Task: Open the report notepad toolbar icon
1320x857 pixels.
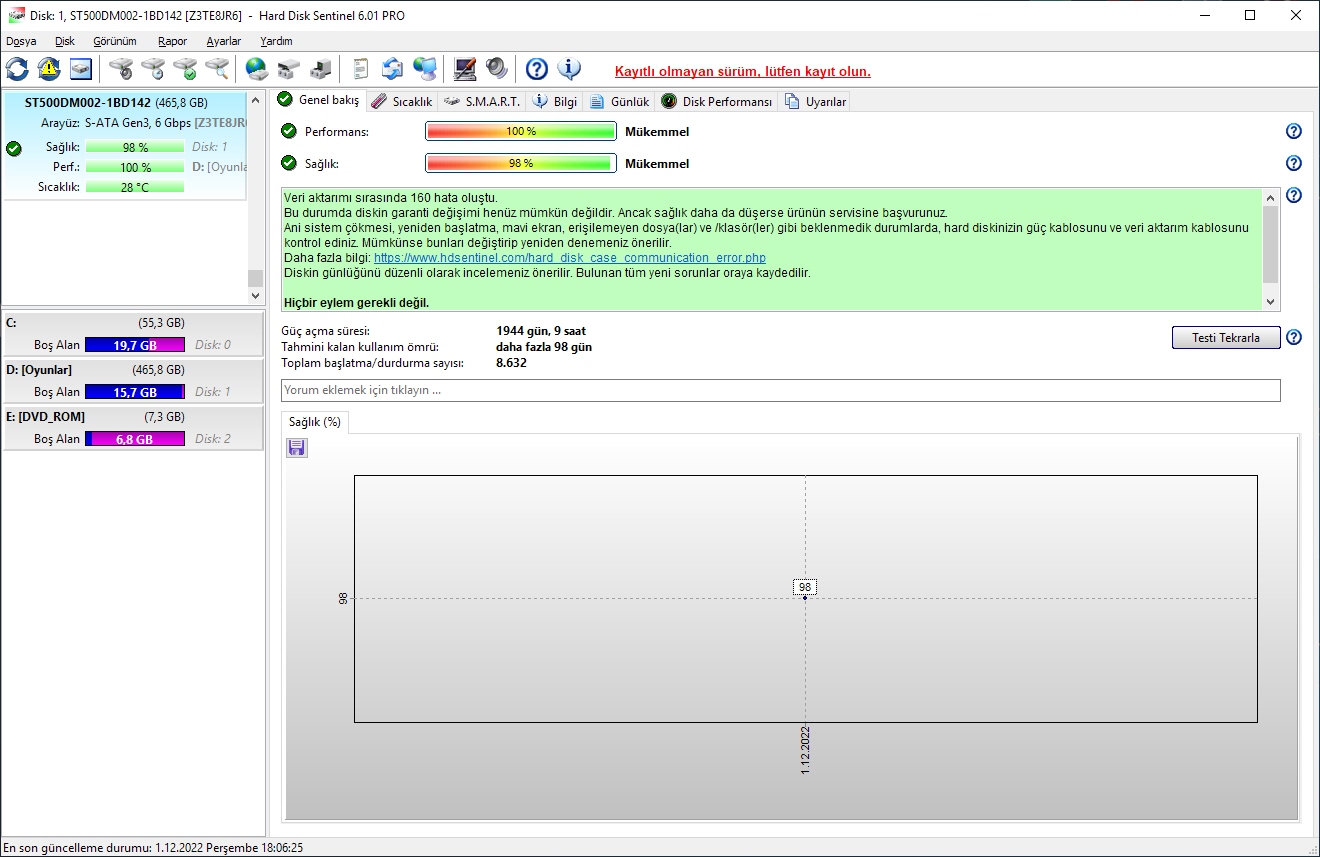Action: pyautogui.click(x=361, y=69)
